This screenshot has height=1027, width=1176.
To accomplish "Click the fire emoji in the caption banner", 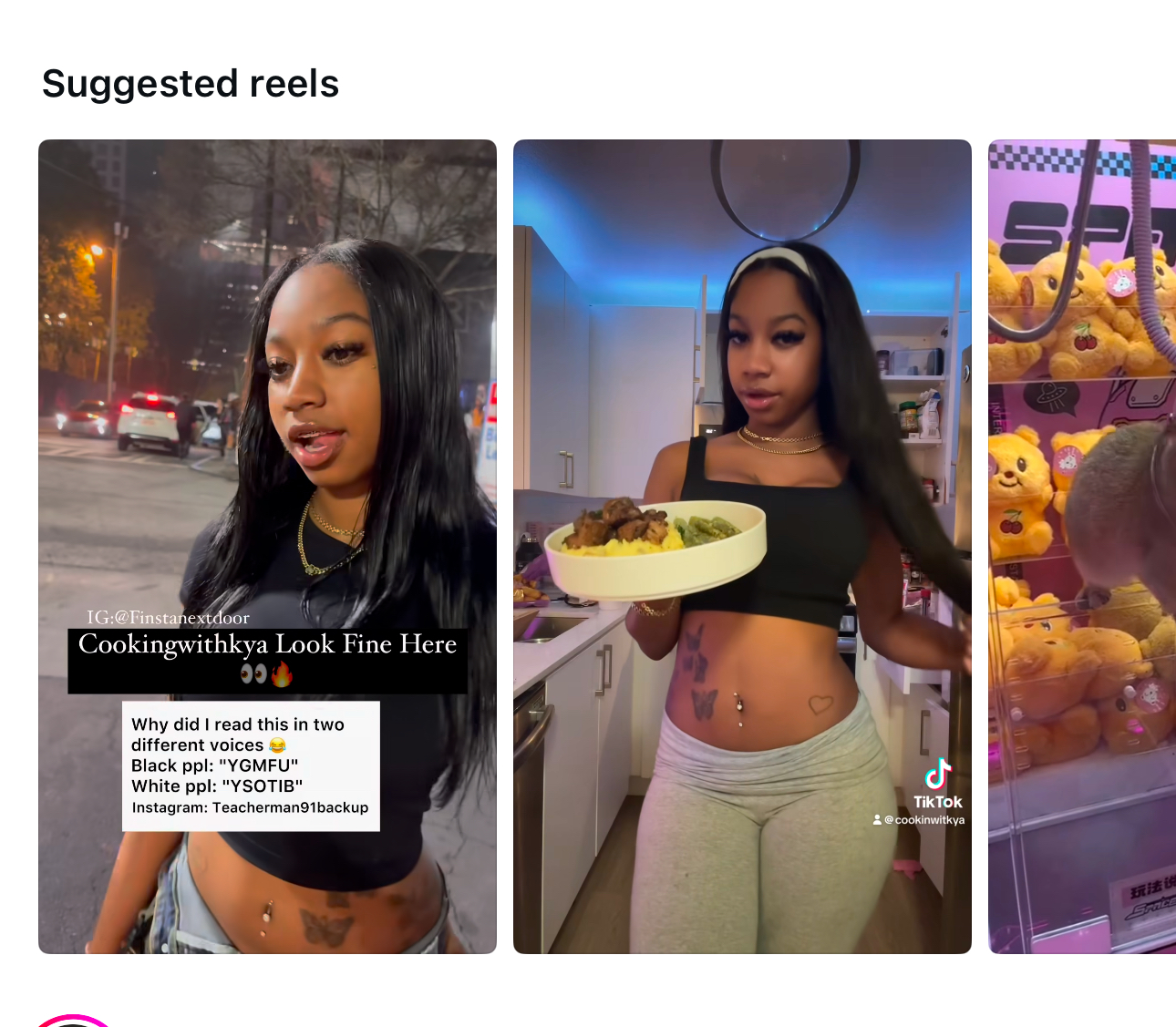I will click(x=282, y=674).
